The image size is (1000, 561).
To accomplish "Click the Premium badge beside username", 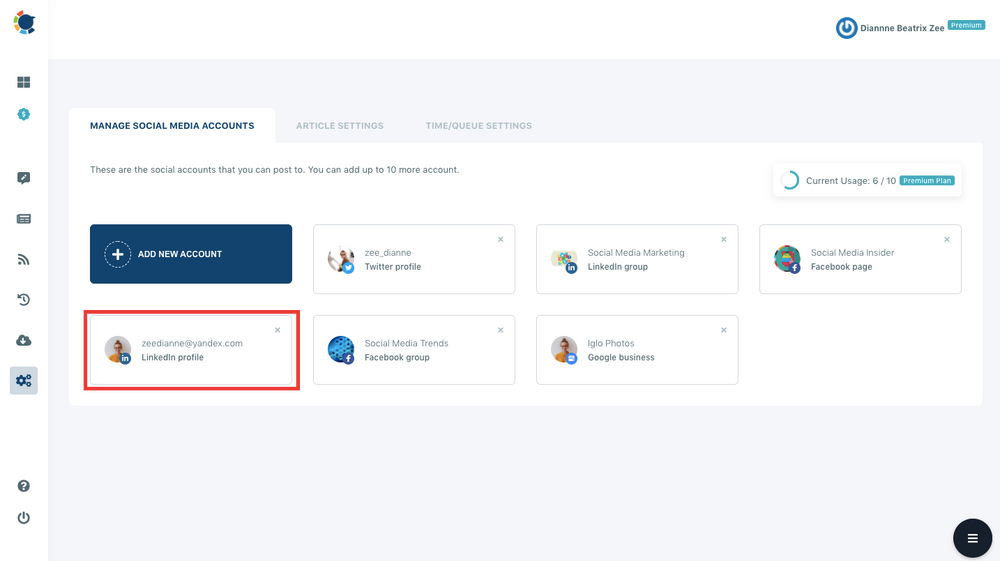I will (x=966, y=26).
